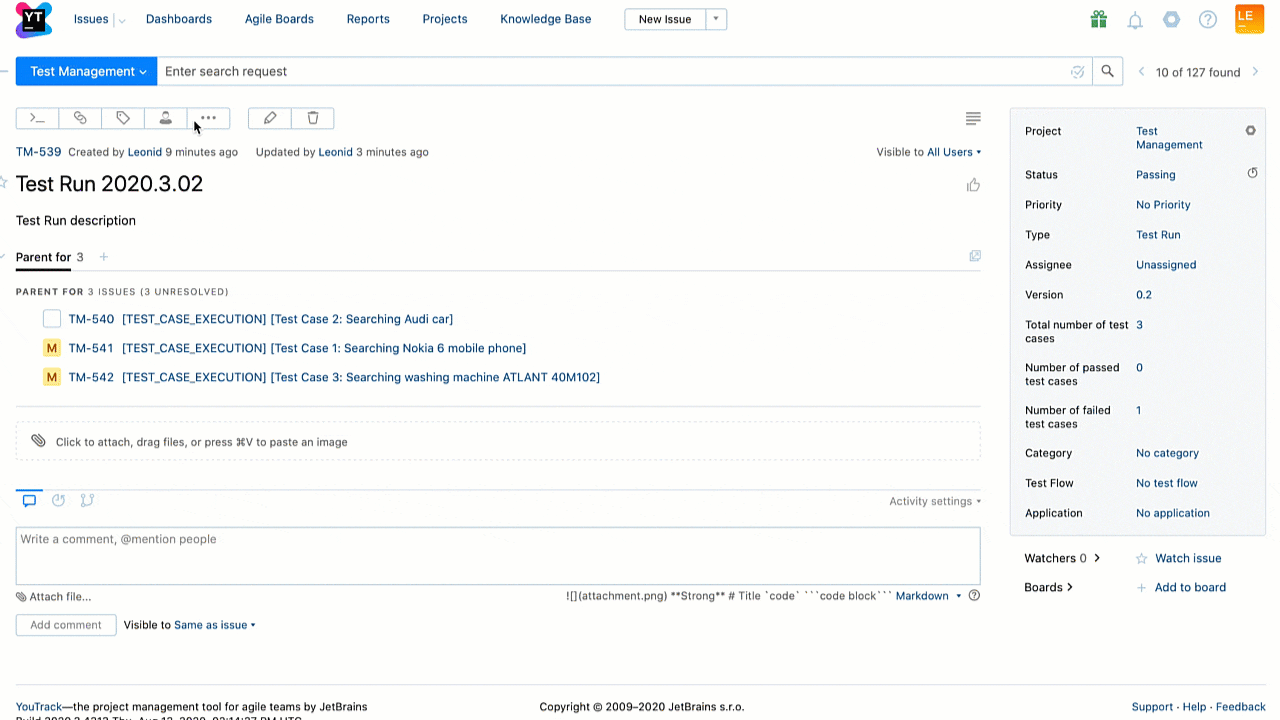Viewport: 1280px width, 720px height.
Task: Click the thumbs-up vote icon
Action: pyautogui.click(x=973, y=185)
